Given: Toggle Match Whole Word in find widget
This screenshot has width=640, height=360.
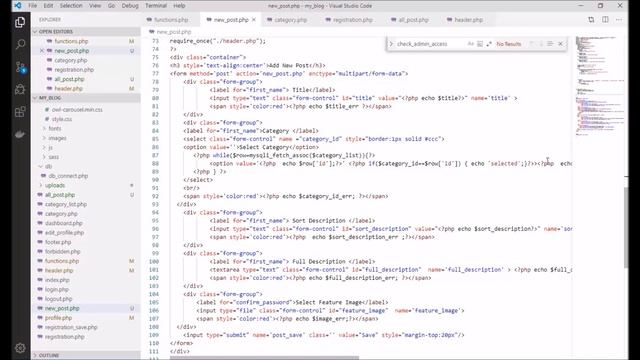Looking at the screenshot, I should click(480, 44).
